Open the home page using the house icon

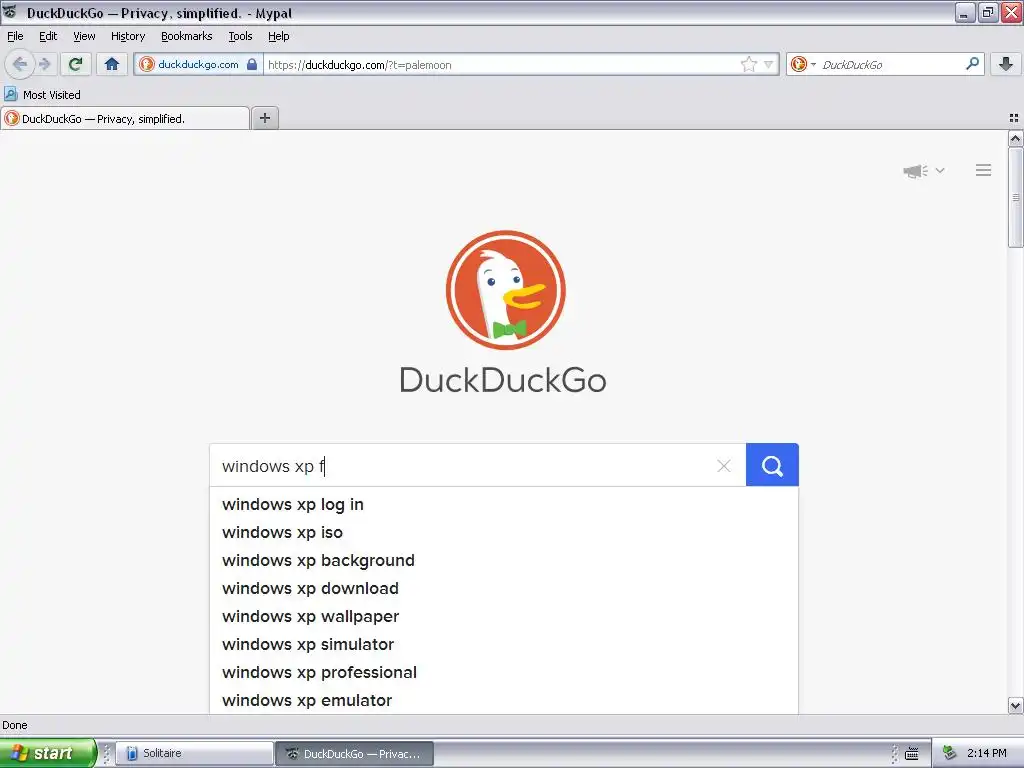coord(112,64)
